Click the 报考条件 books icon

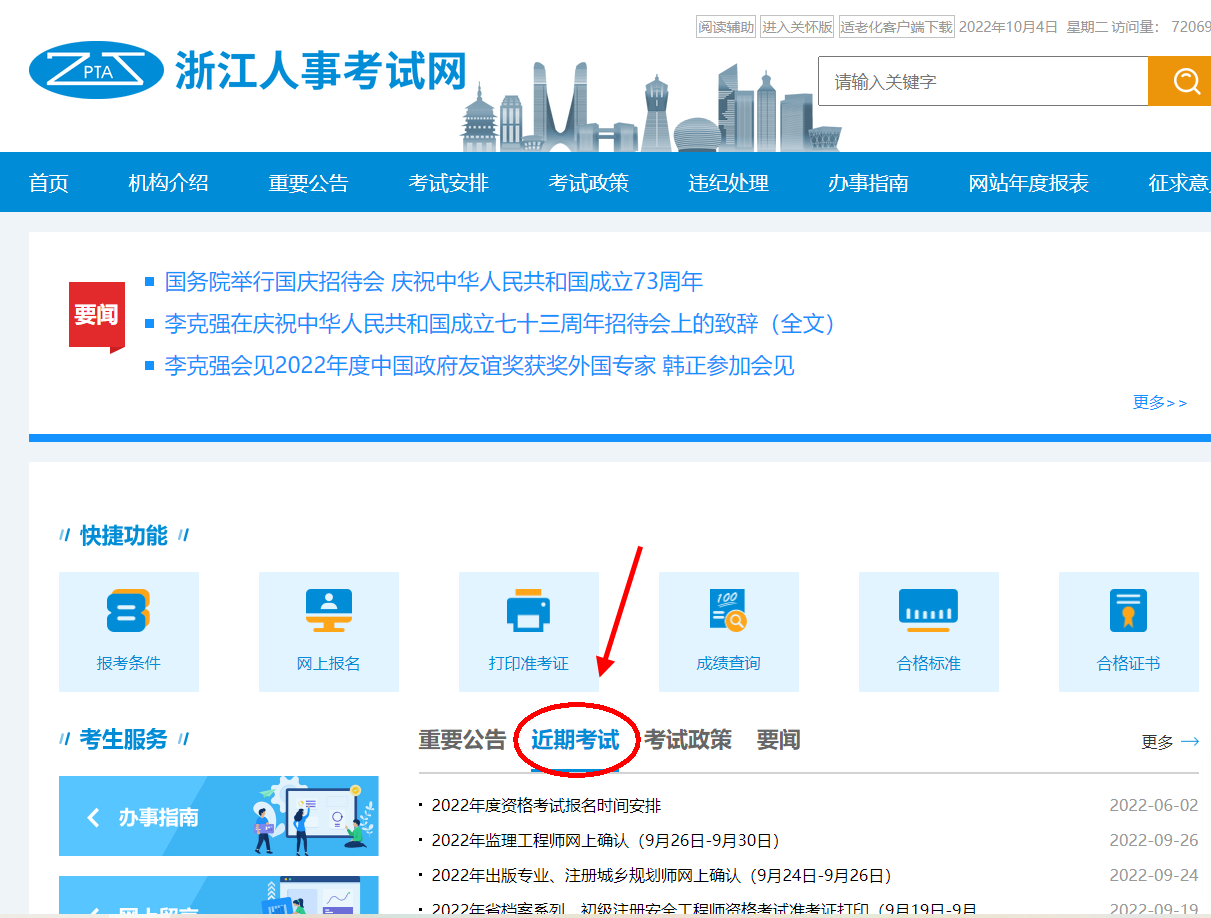(128, 610)
